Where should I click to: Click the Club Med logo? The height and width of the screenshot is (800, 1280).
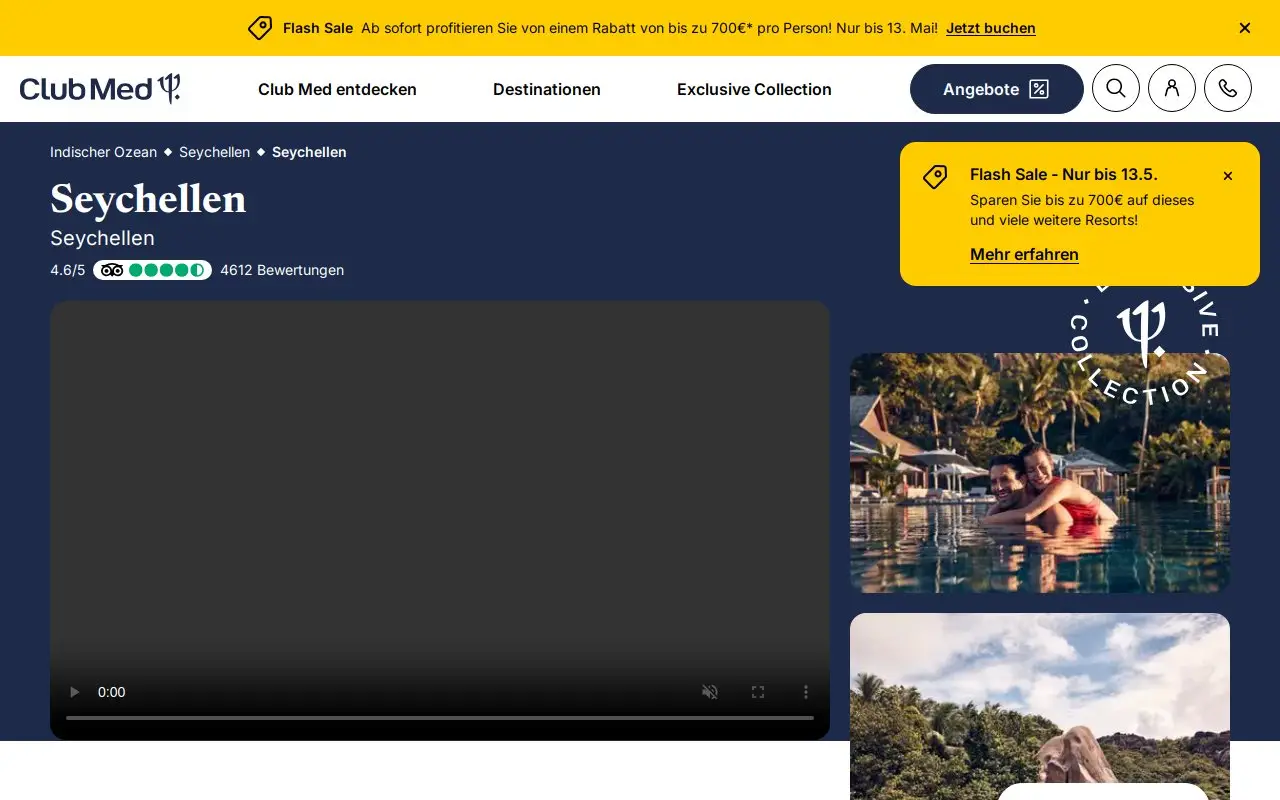click(100, 89)
